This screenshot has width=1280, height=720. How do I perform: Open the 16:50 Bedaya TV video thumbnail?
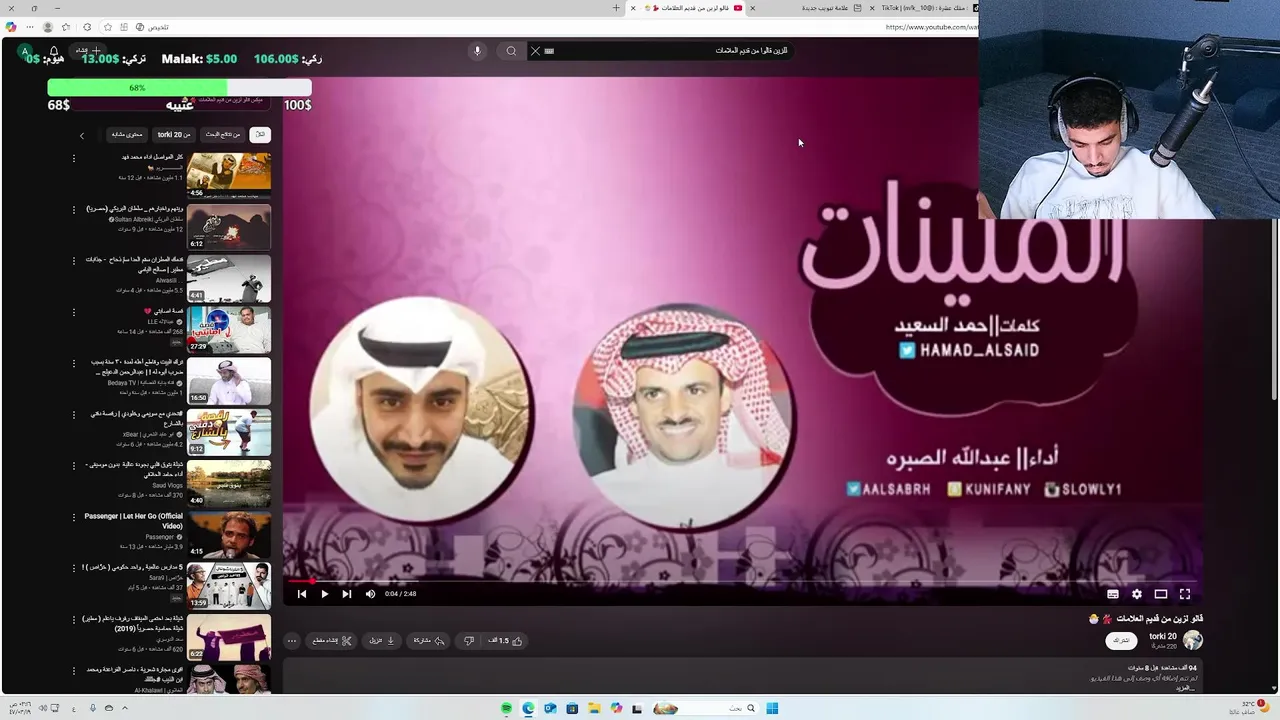[229, 381]
